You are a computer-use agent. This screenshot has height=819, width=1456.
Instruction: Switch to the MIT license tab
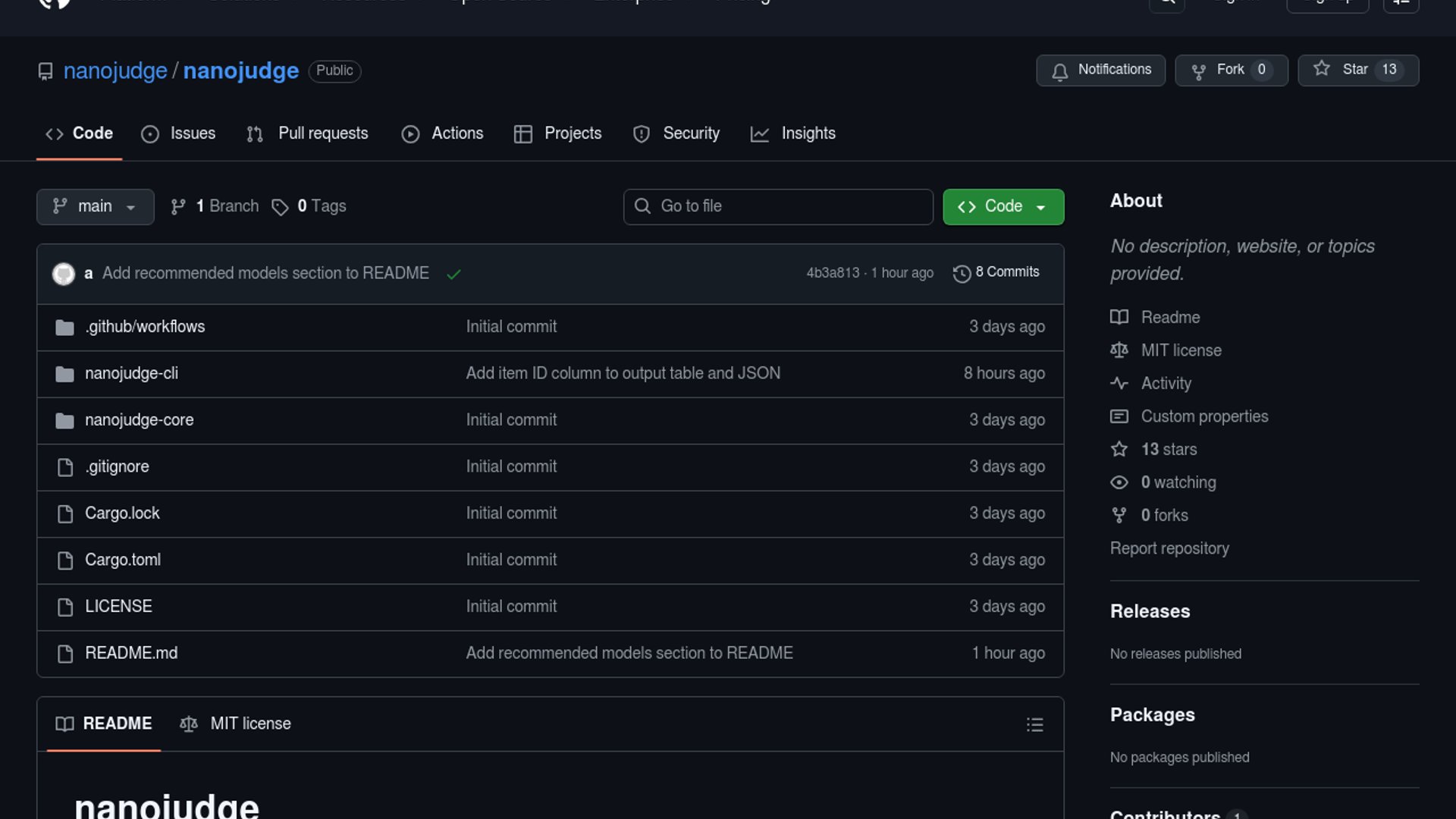[235, 723]
